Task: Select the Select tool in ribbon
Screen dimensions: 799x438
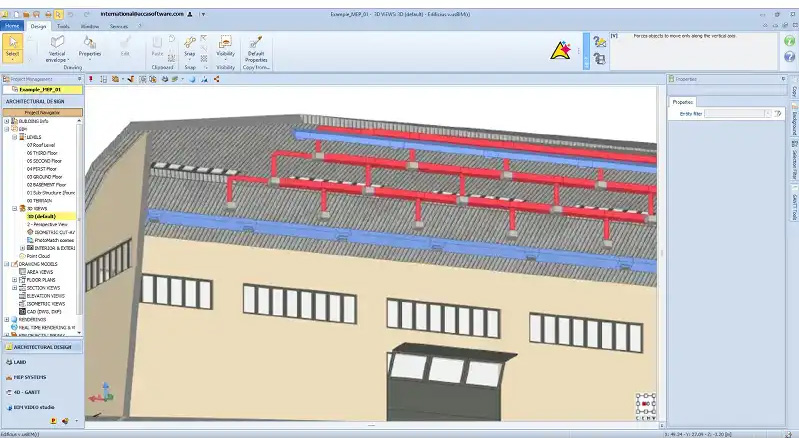Action: (13, 46)
